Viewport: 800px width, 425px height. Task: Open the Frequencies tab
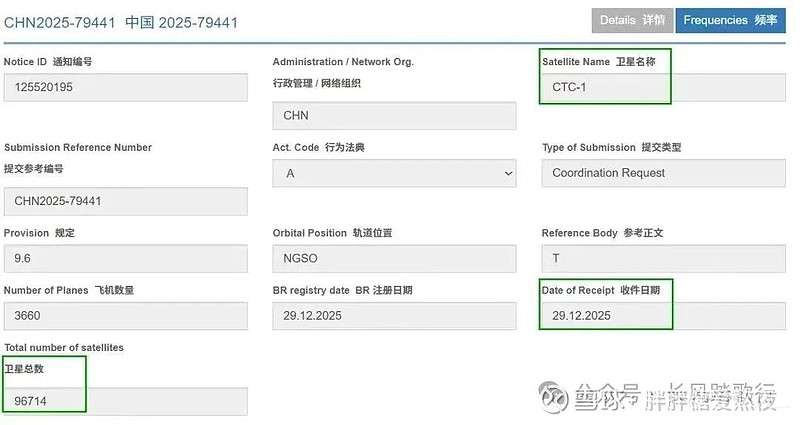(x=729, y=20)
